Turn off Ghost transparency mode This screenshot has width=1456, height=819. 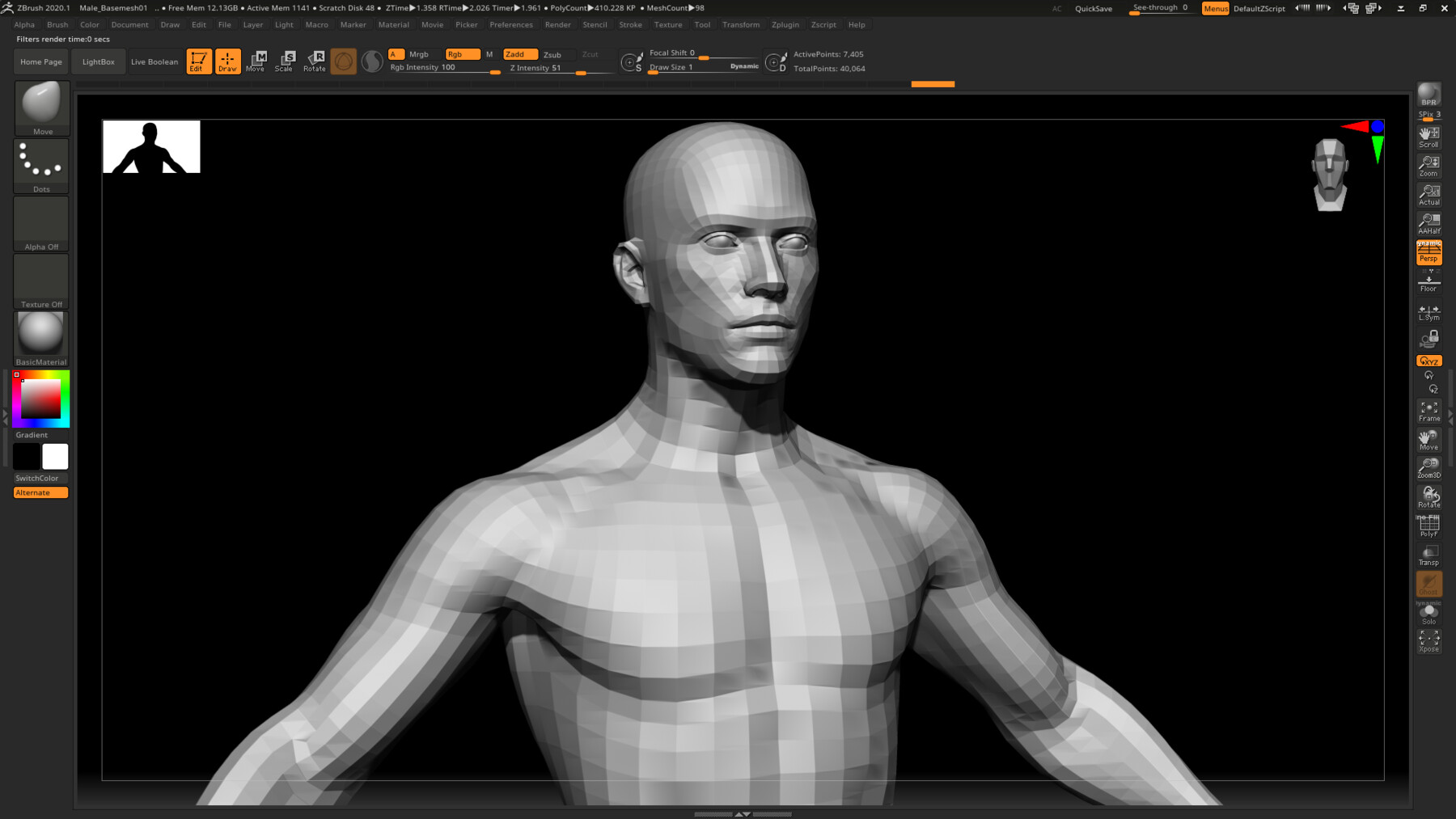point(1428,584)
